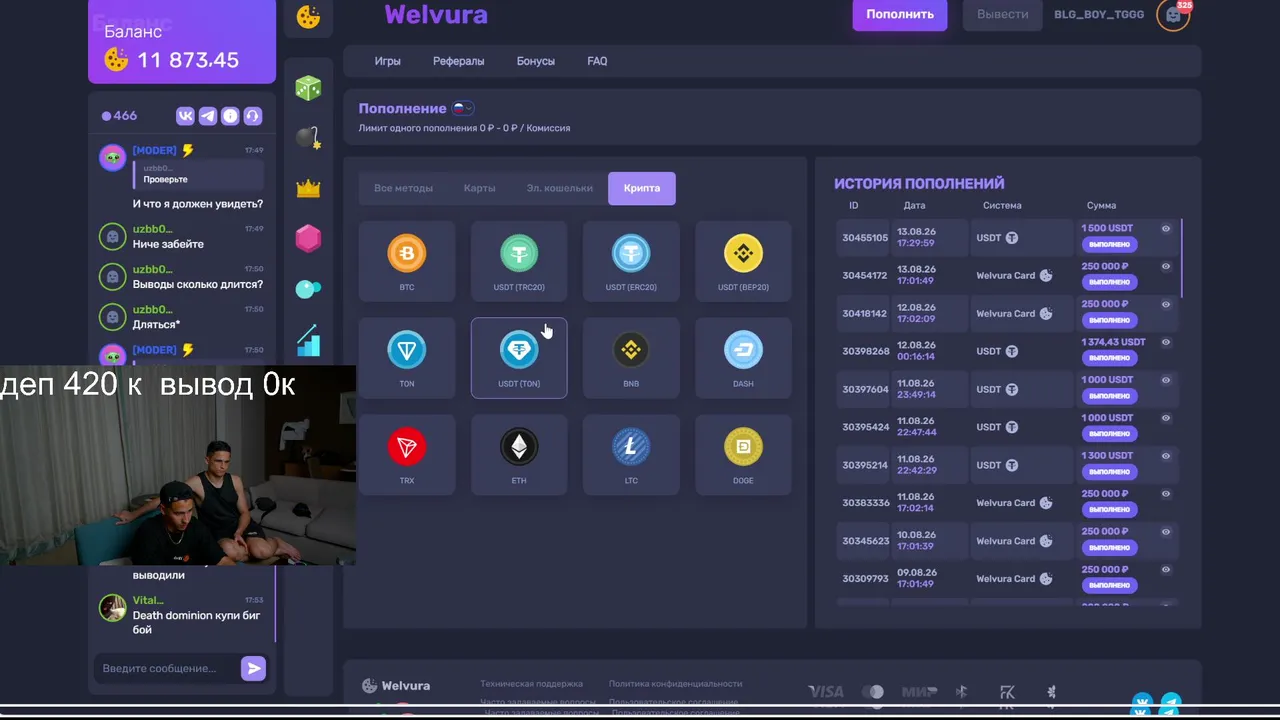Open the Техническая поддержка footer link
The image size is (1280, 720).
[531, 684]
